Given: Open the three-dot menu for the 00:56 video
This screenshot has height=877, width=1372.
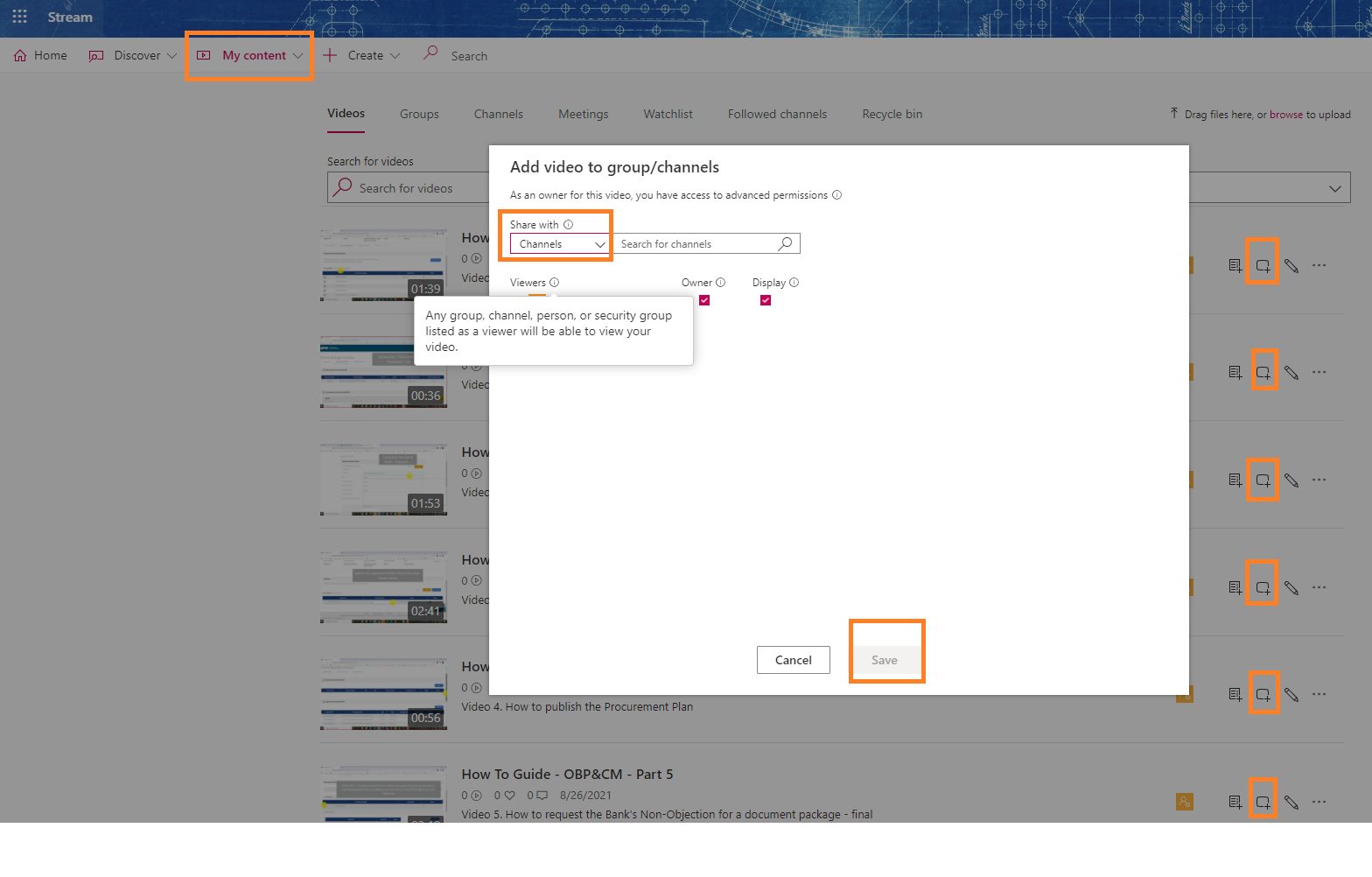Looking at the screenshot, I should click(x=1319, y=694).
